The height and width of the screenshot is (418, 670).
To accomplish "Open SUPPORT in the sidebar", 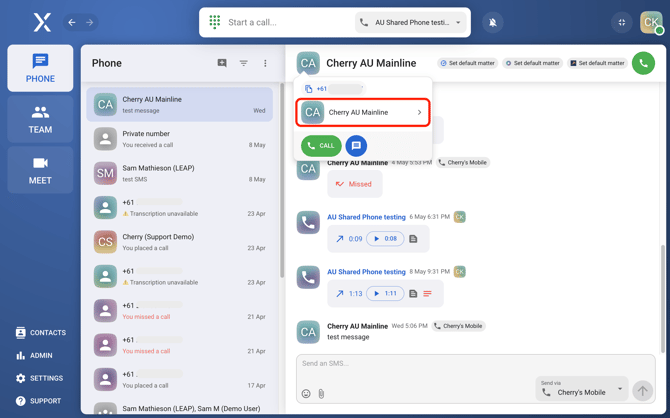I will pos(38,400).
